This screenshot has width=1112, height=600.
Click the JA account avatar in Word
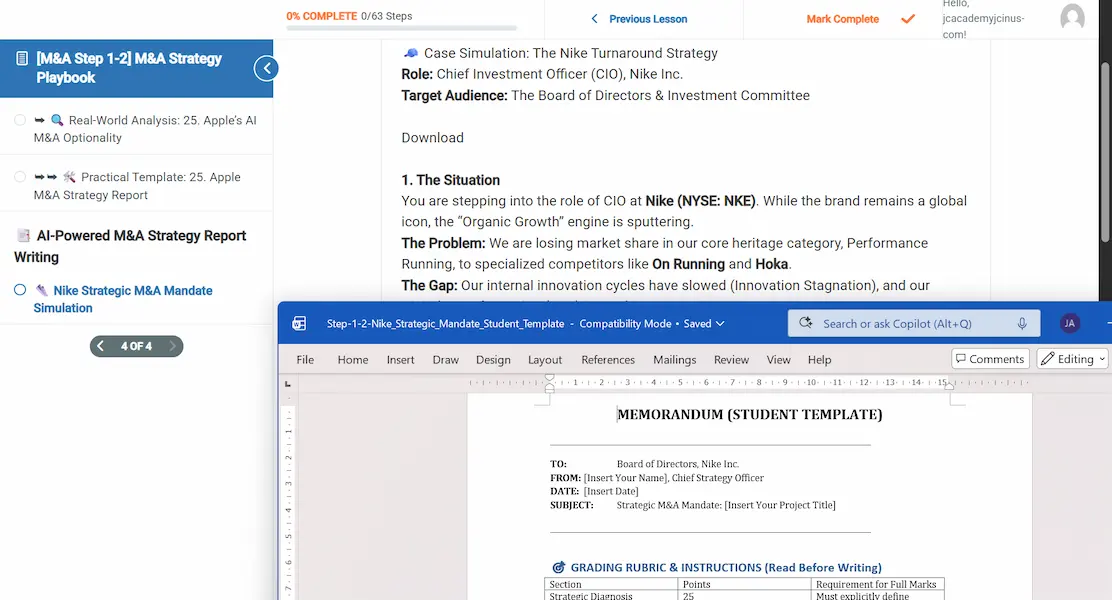coord(1069,323)
